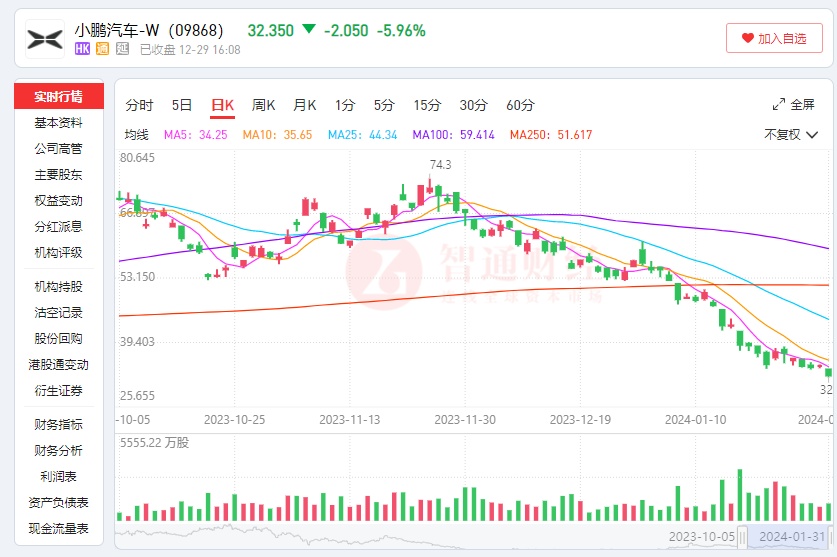The height and width of the screenshot is (557, 837).
Task: Open 财务指标 financial indicators page
Action: 58,424
